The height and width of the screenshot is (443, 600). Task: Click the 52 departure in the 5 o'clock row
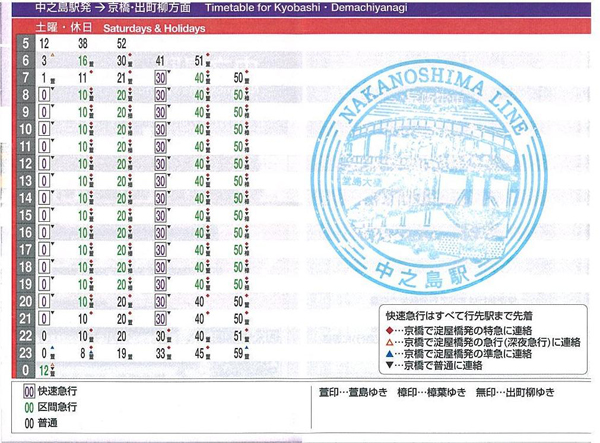(122, 43)
